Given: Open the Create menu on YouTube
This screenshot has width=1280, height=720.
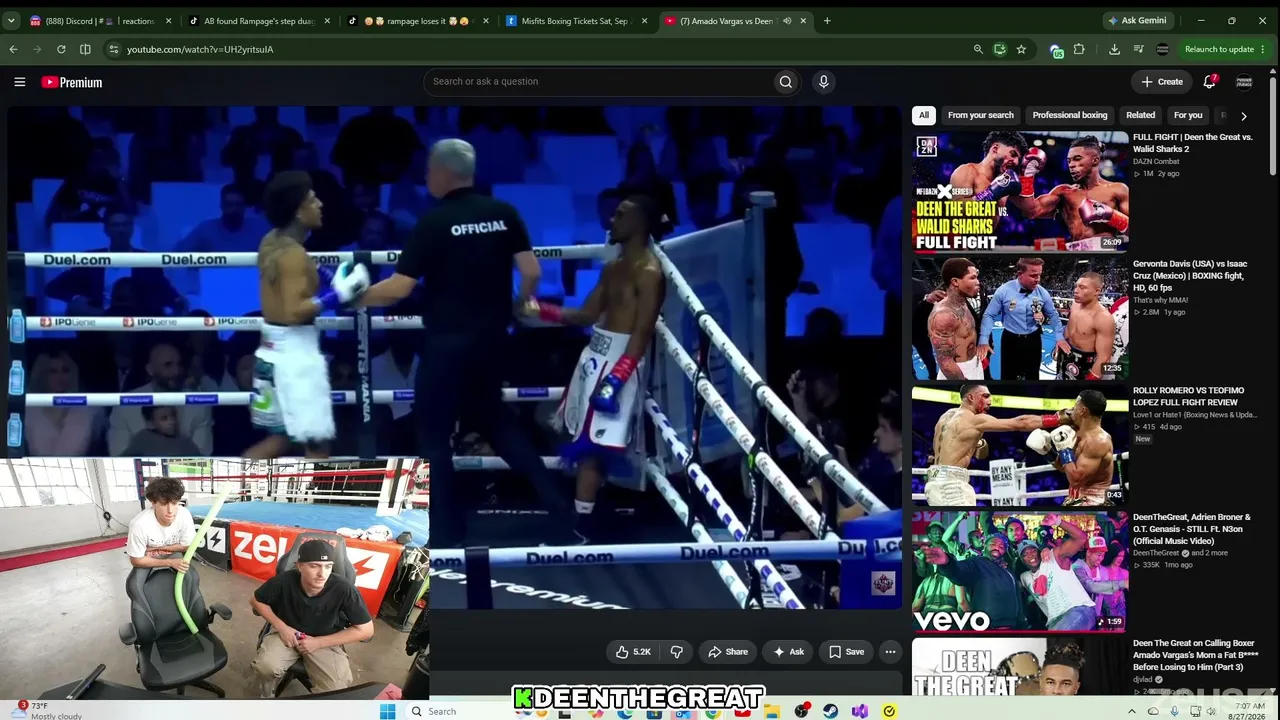Looking at the screenshot, I should click(1162, 82).
